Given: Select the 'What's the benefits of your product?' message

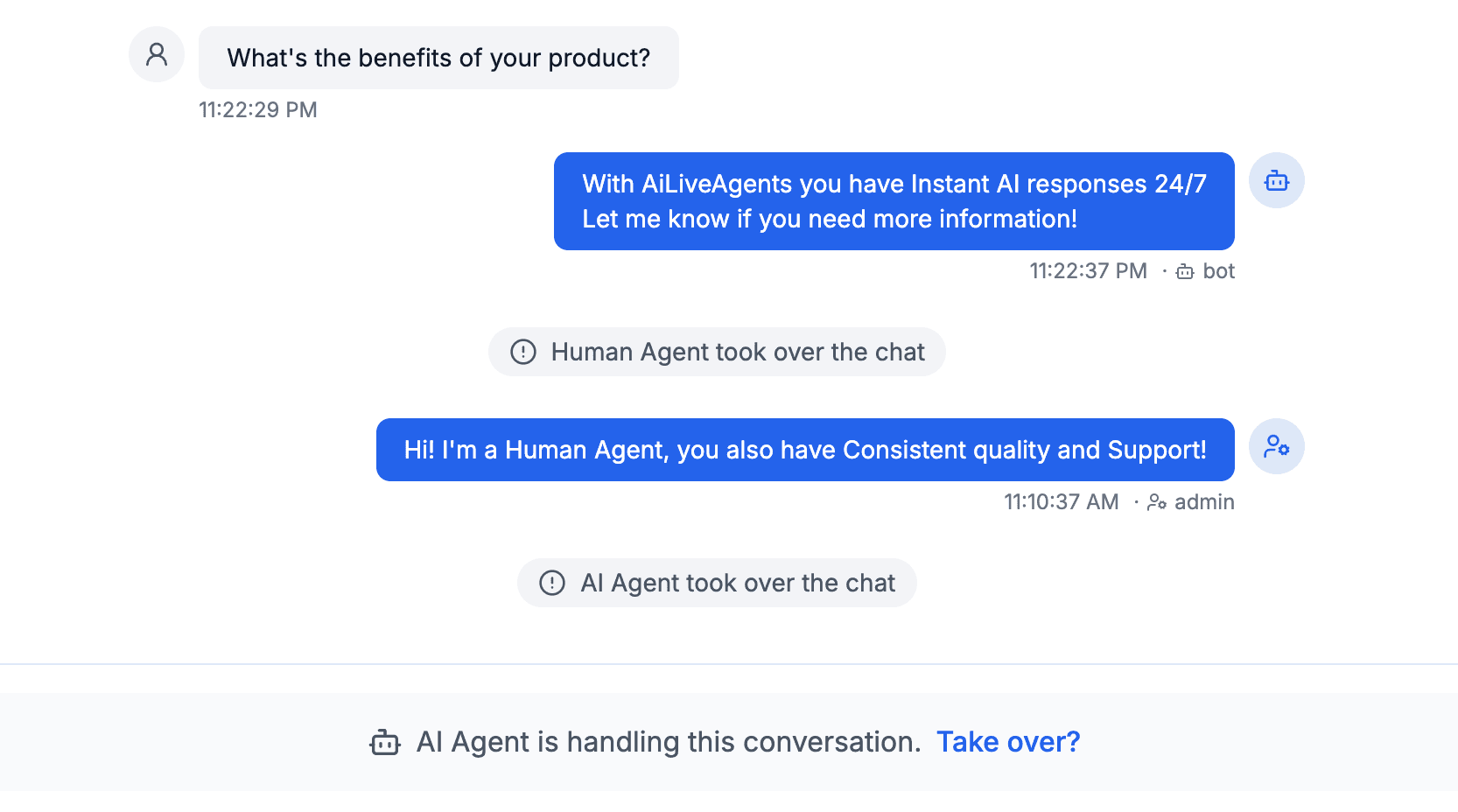Looking at the screenshot, I should click(x=438, y=58).
